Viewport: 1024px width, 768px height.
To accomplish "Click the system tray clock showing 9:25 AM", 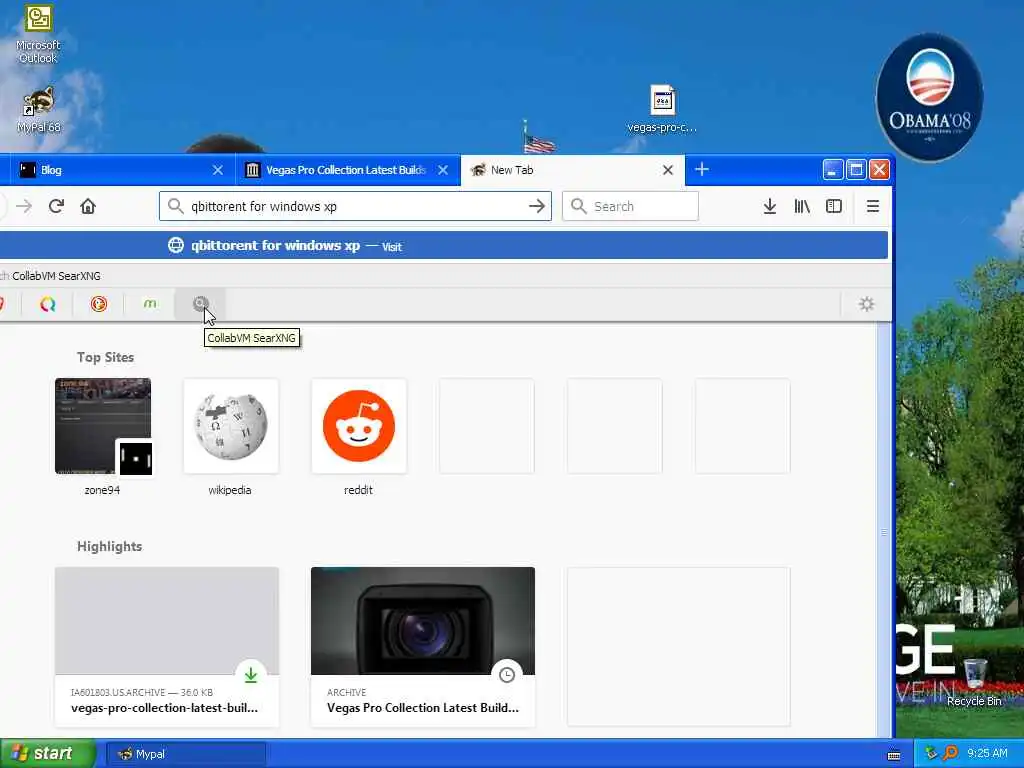I will 987,754.
